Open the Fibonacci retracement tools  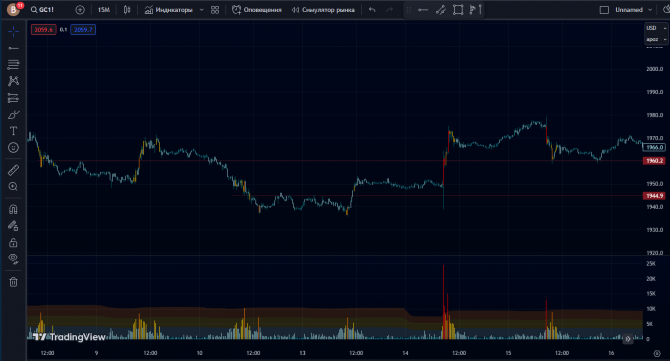[13, 65]
